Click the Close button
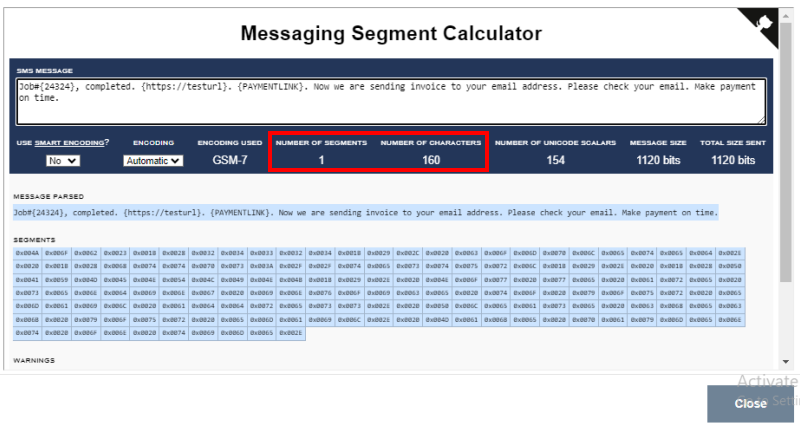Viewport: 800px width, 429px height. pos(749,403)
